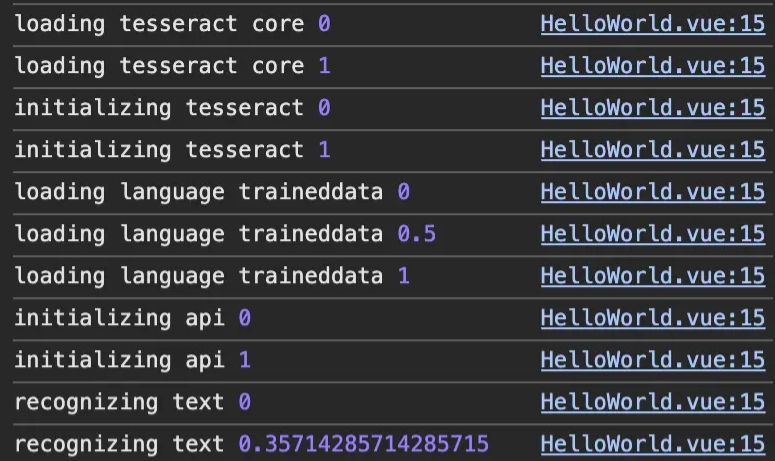This screenshot has width=775, height=461.
Task: Select the 'initializing api 0' log entry text
Action: click(133, 318)
